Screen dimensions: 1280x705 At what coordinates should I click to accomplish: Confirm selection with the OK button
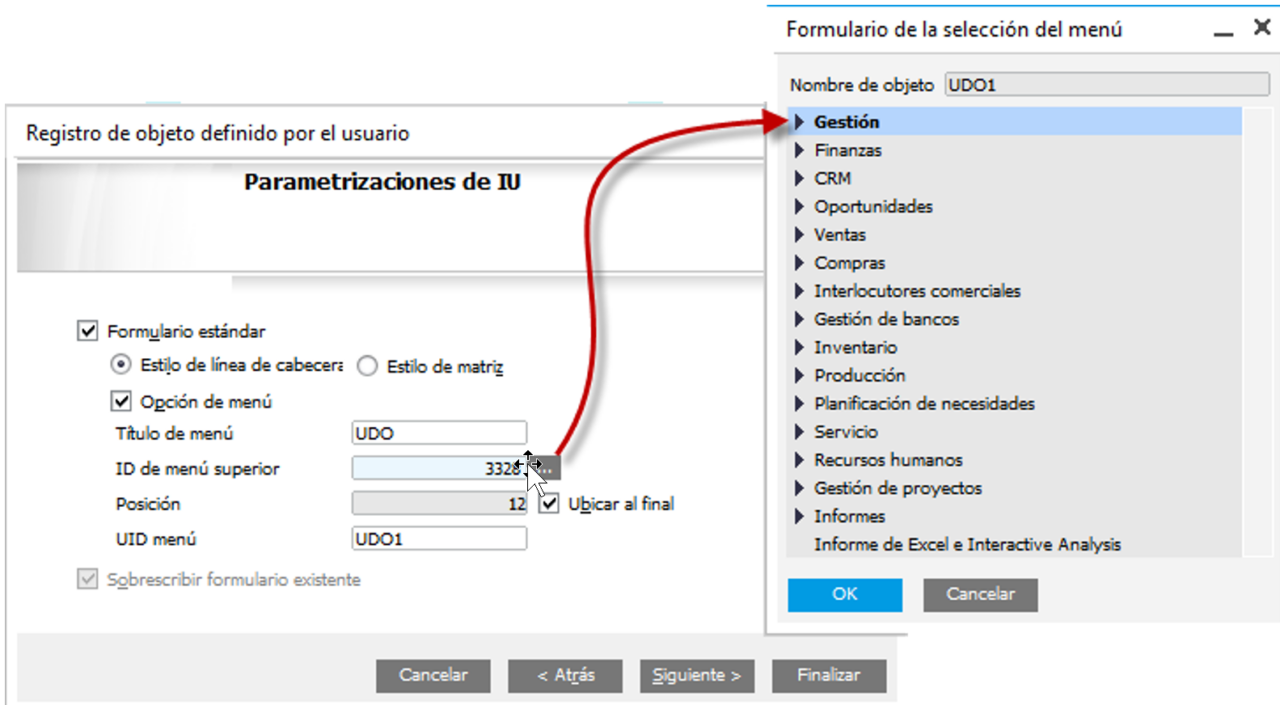coord(844,594)
